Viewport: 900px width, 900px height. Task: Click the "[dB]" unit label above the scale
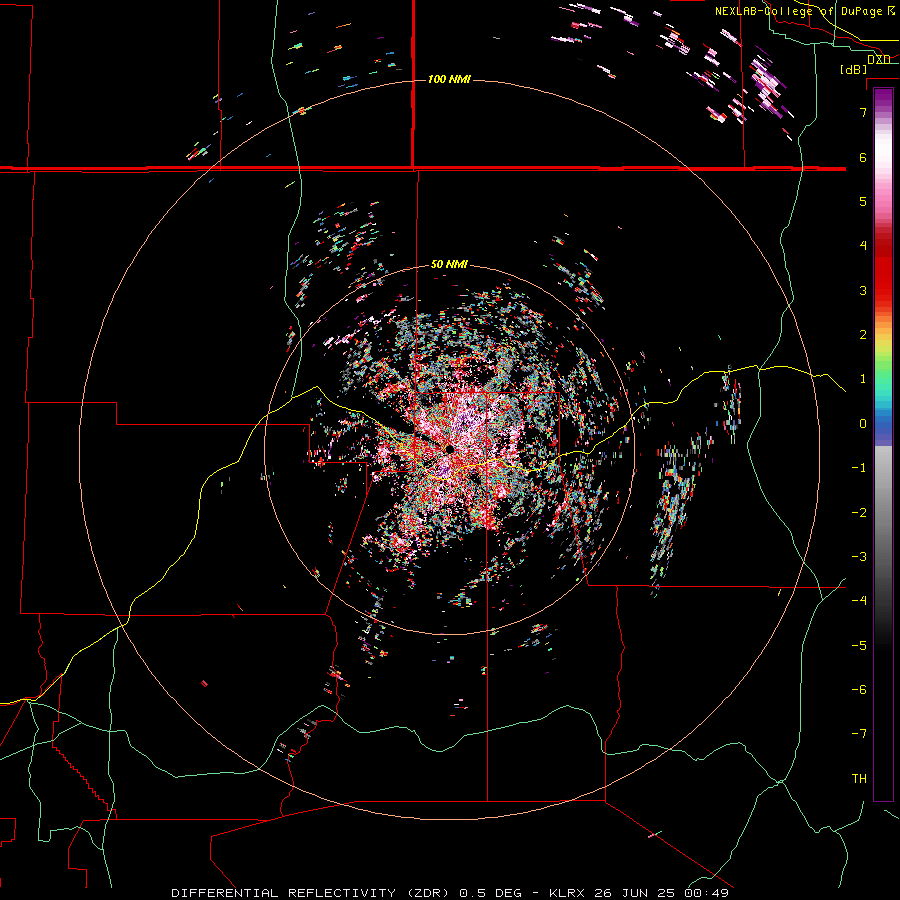click(x=853, y=69)
